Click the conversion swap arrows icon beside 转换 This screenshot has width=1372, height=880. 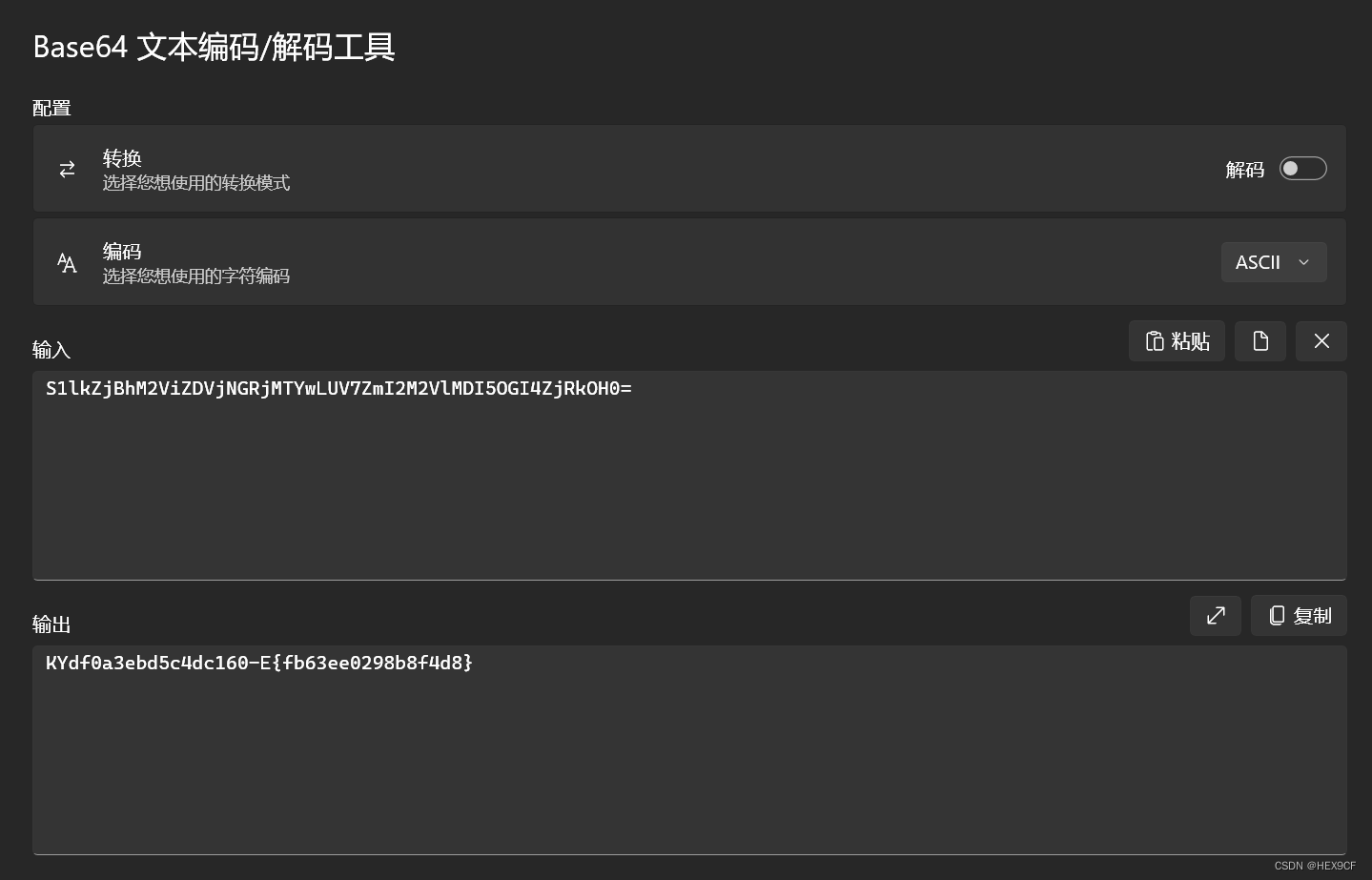click(67, 169)
